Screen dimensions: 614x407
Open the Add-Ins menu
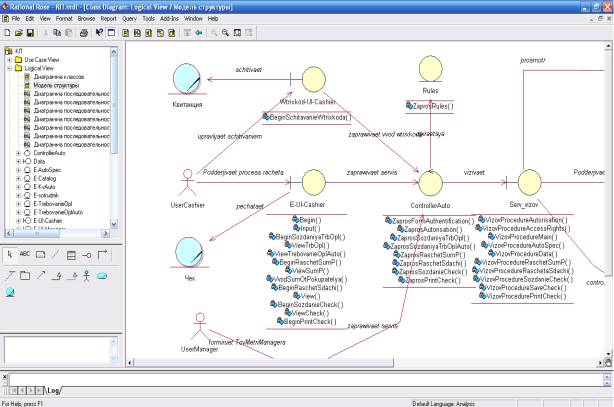click(168, 18)
